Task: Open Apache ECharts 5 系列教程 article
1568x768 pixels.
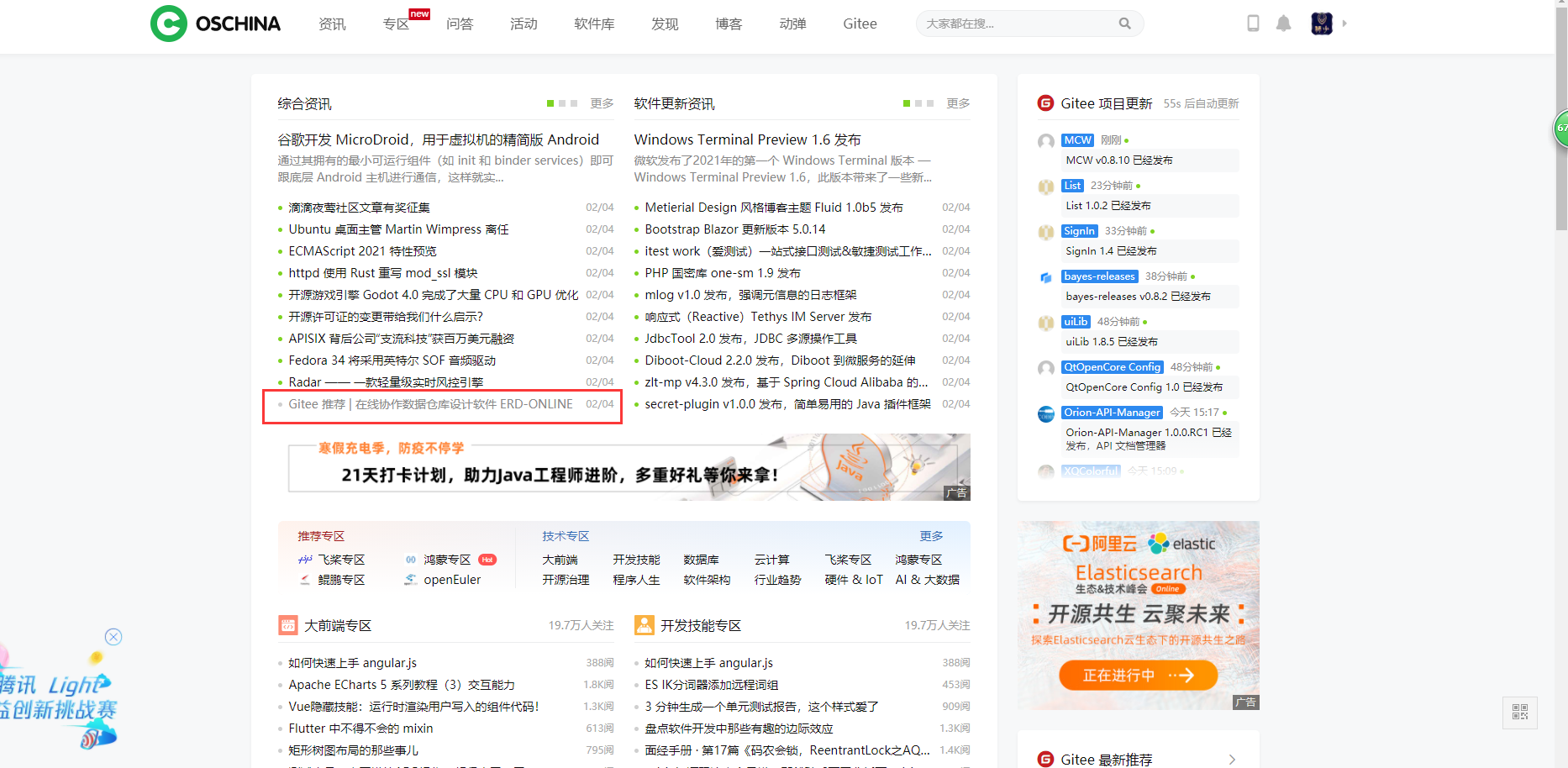Action: pos(402,685)
